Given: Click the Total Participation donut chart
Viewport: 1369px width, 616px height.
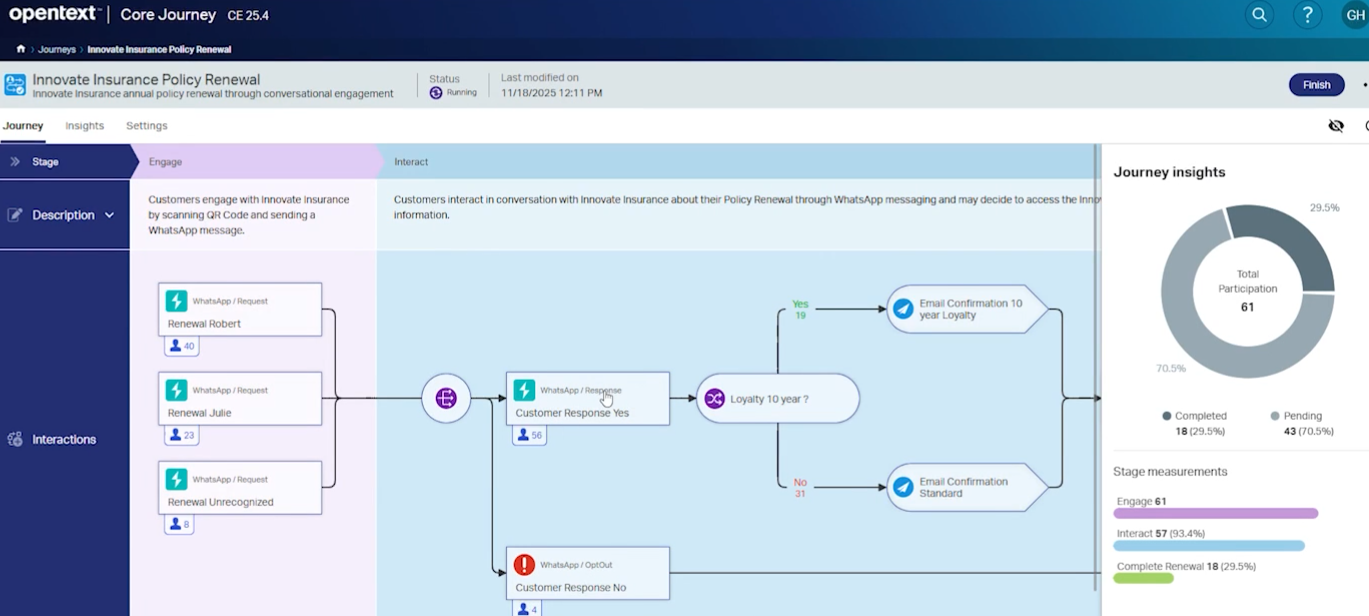Looking at the screenshot, I should point(1246,292).
